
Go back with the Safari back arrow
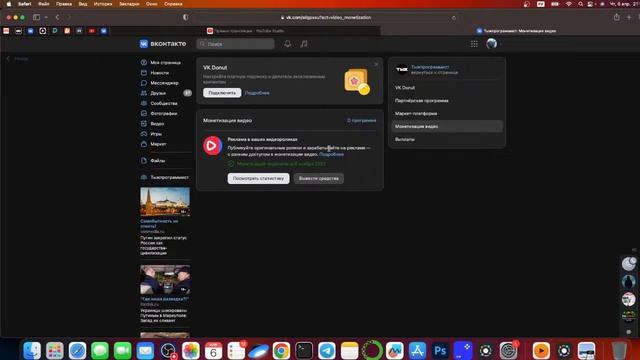point(57,17)
